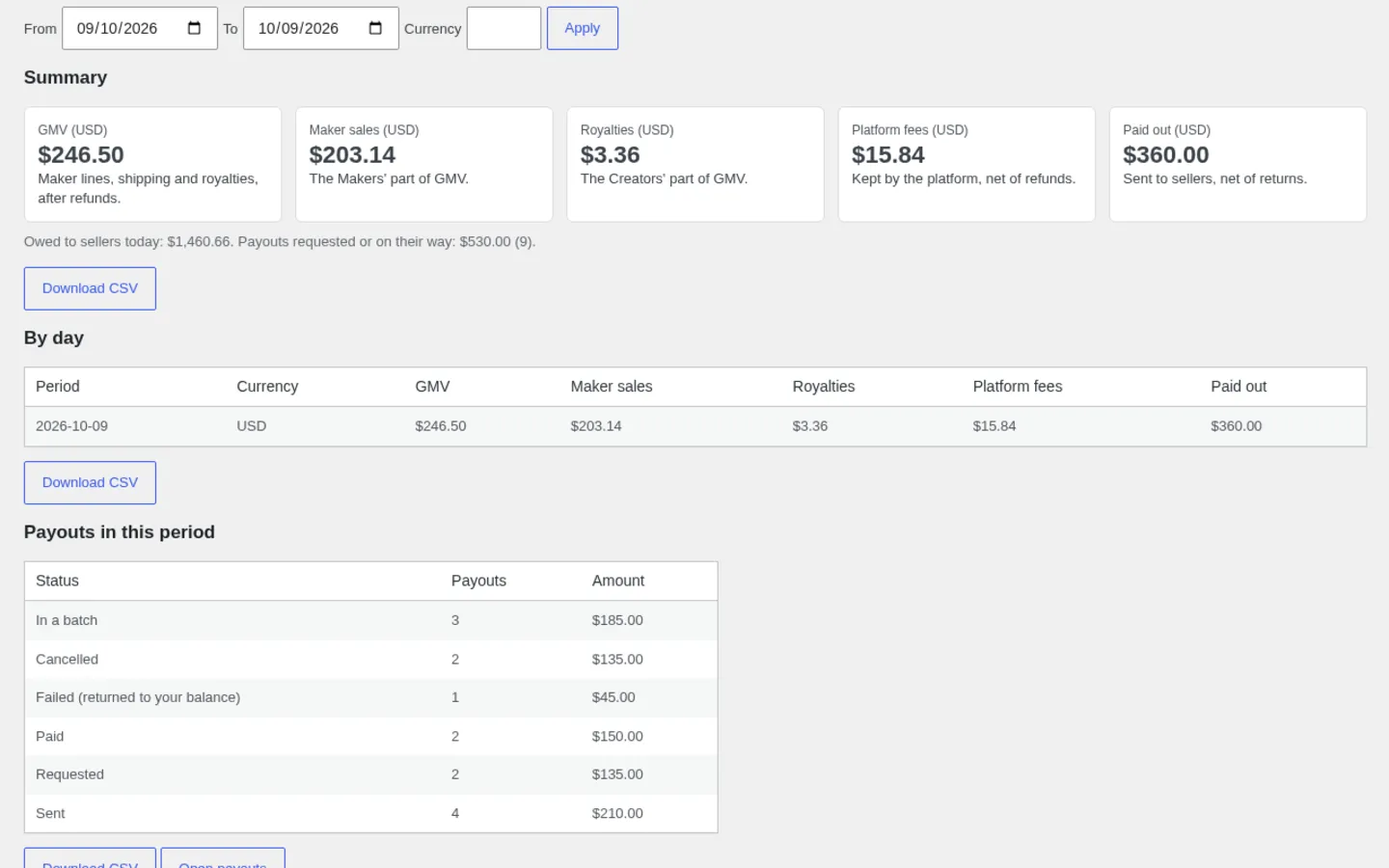Select the $210.00 sent amount

[x=617, y=813]
